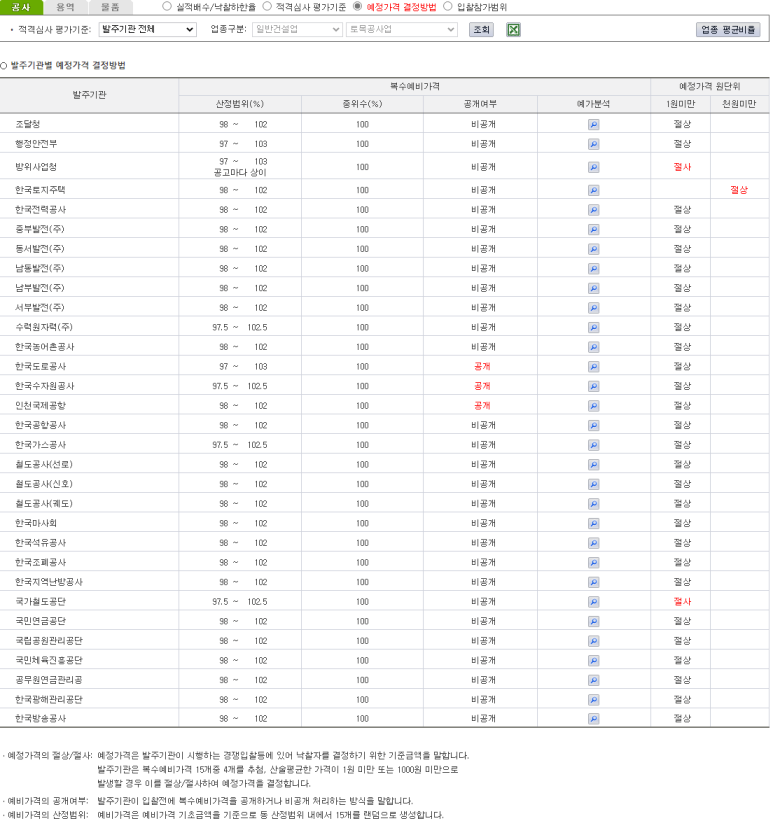
Task: Click 97.5 ~ 102.5 range in 한국가스공사 row
Action: tap(240, 445)
